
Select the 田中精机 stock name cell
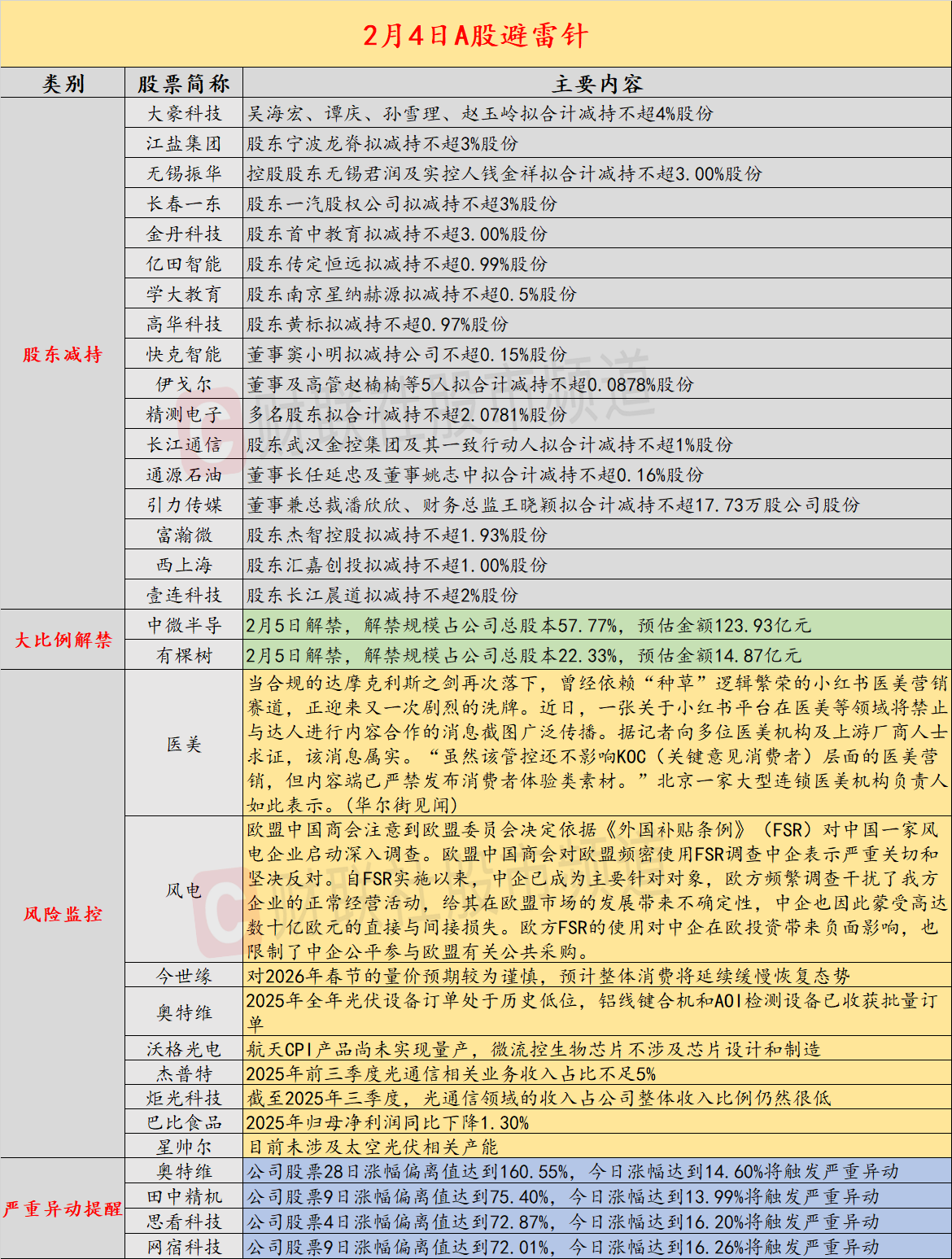pos(184,1196)
